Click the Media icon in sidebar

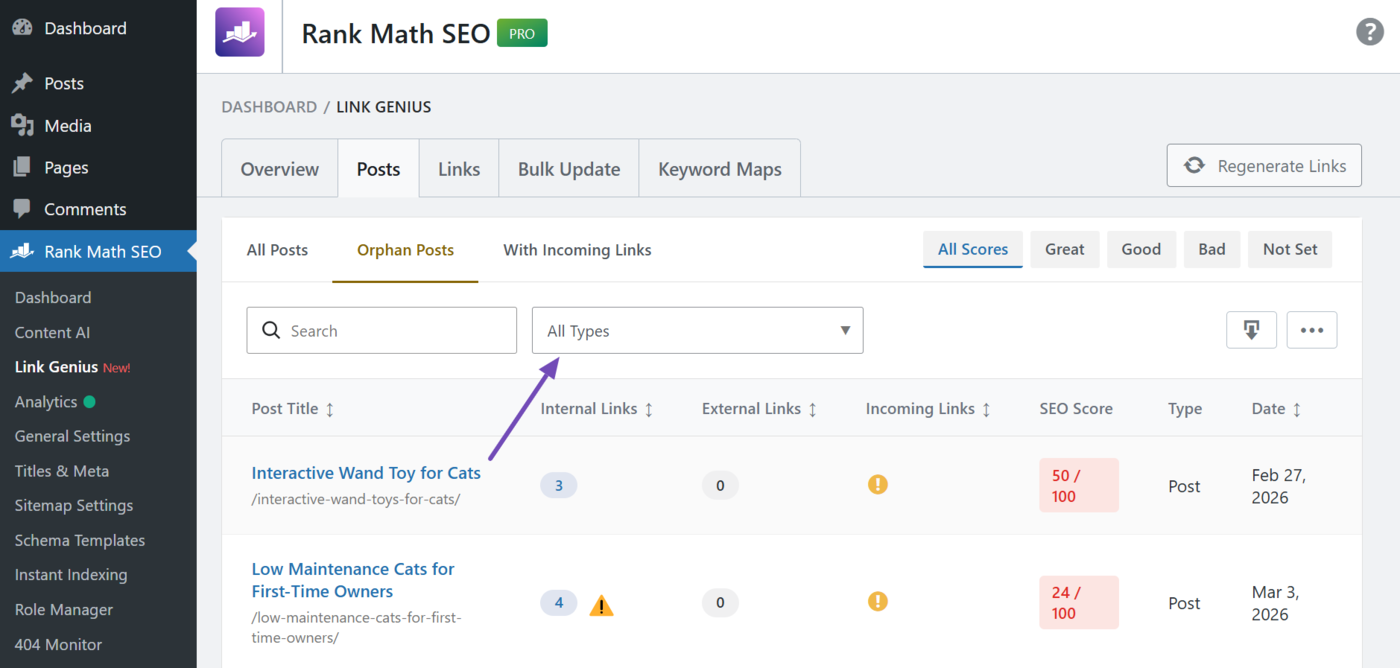pos(22,125)
